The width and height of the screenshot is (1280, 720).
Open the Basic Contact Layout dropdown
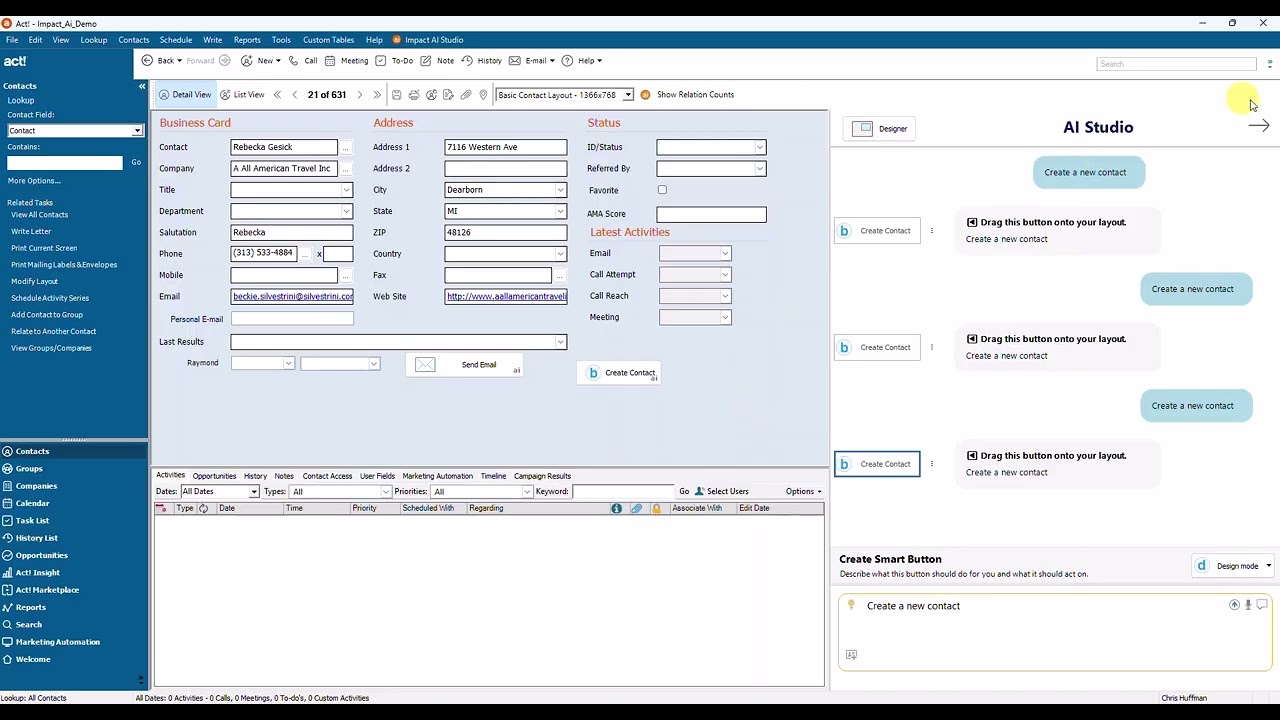(628, 95)
